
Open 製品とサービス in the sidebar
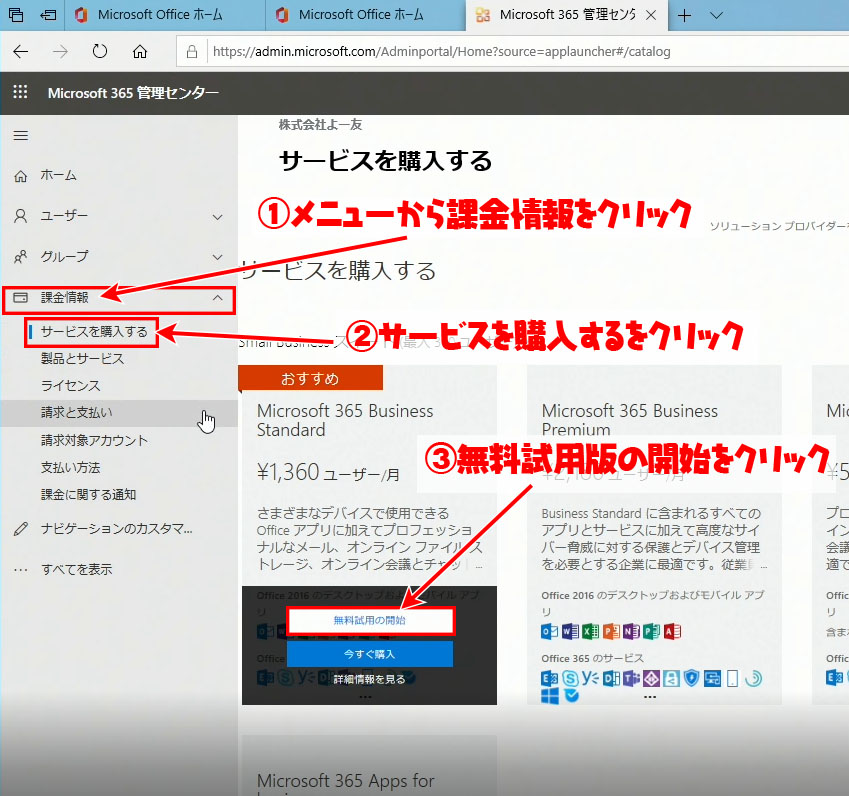(x=82, y=358)
